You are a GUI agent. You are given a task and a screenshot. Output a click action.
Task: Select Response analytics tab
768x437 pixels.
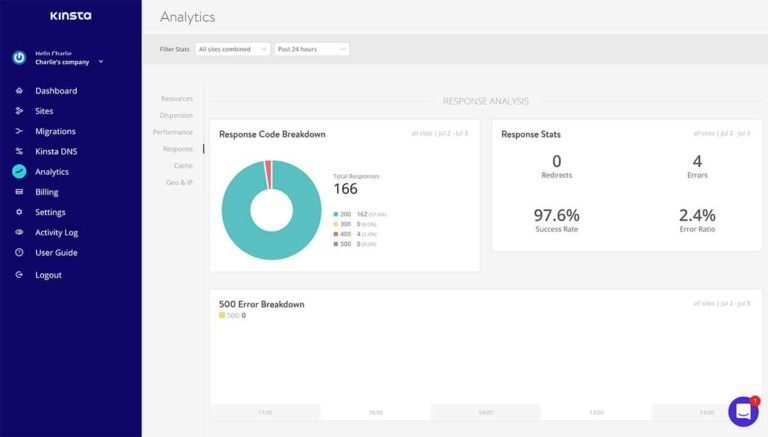tap(178, 148)
